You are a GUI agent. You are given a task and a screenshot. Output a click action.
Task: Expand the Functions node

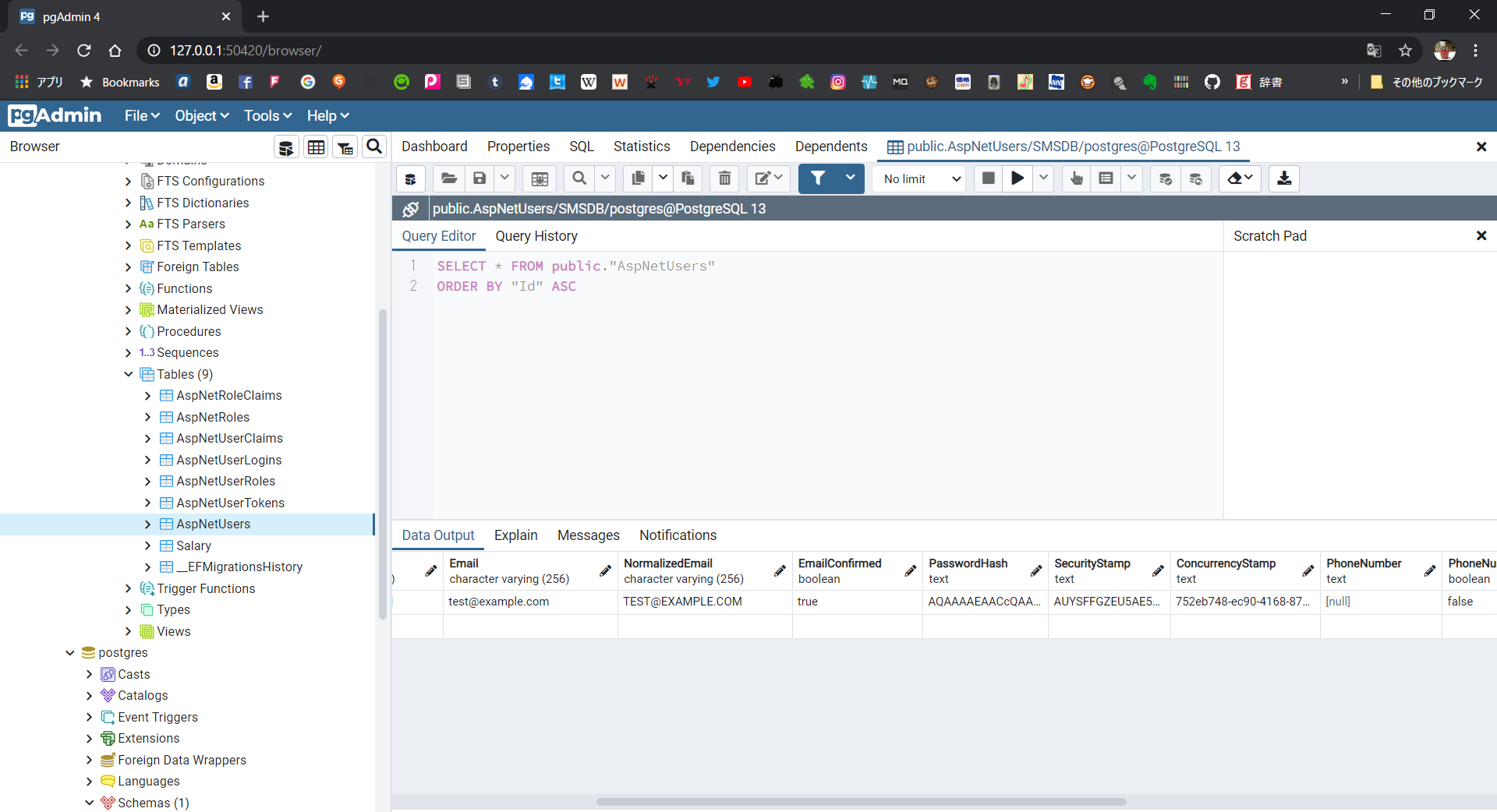(x=129, y=288)
